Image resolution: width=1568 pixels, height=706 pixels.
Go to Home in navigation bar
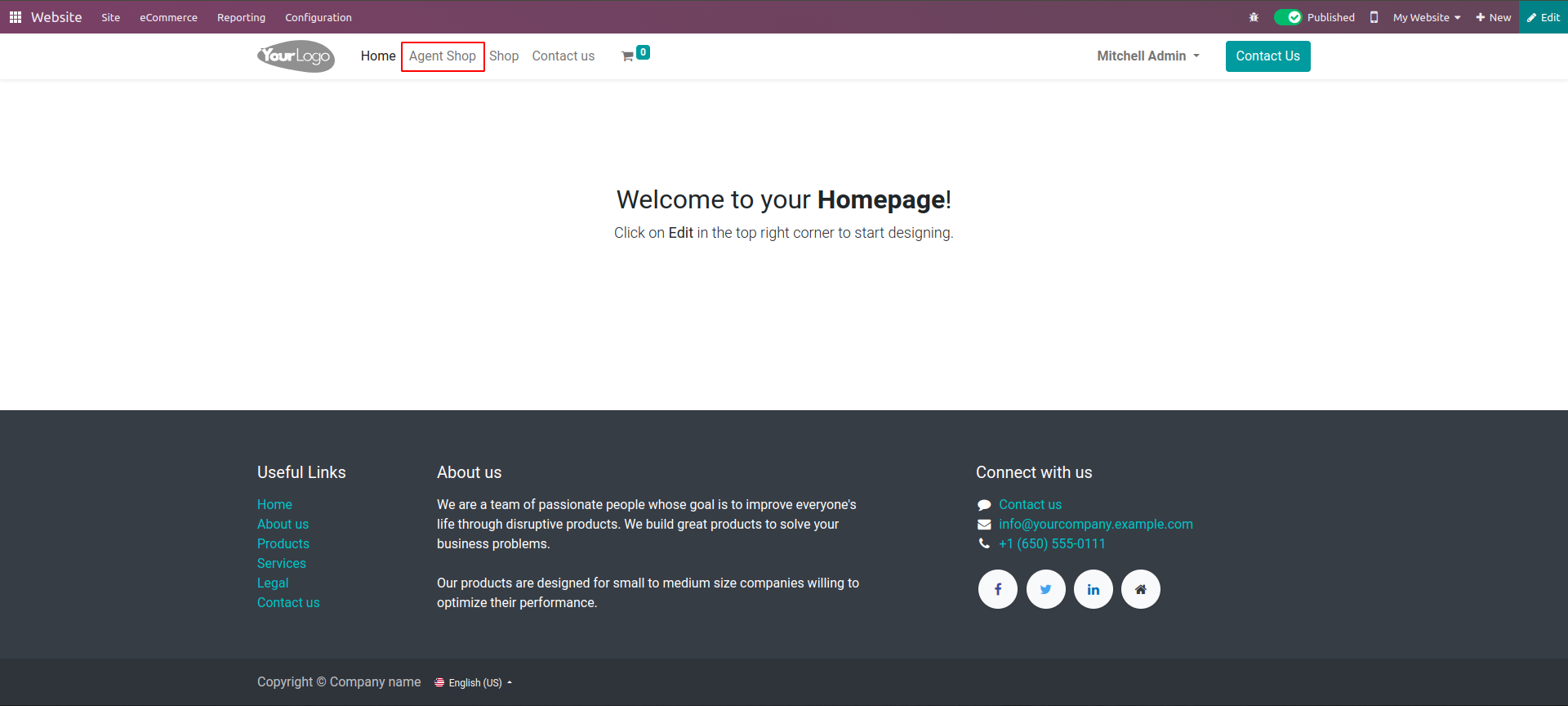point(378,56)
